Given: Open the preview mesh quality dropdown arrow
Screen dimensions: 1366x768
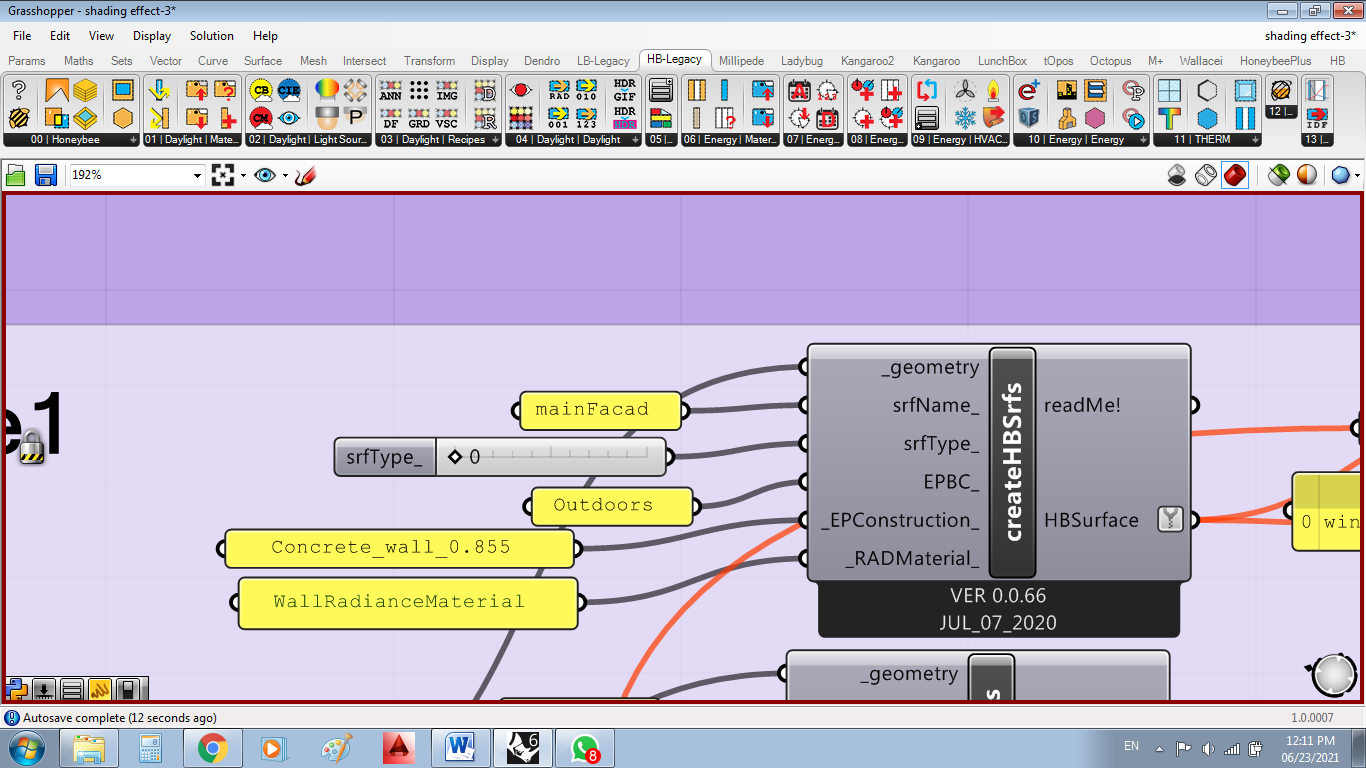Looking at the screenshot, I should pyautogui.click(x=1357, y=176).
